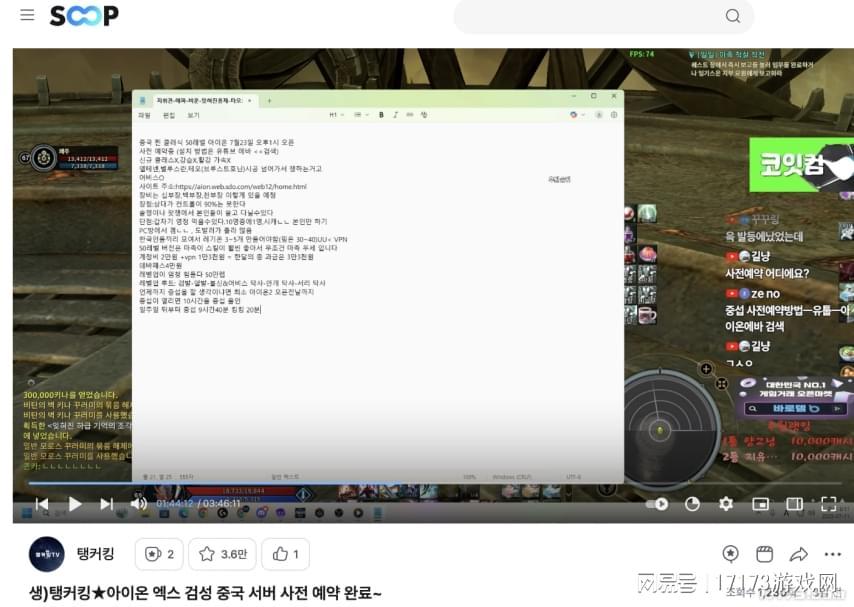Like the video with thumbs up

click(x=286, y=554)
